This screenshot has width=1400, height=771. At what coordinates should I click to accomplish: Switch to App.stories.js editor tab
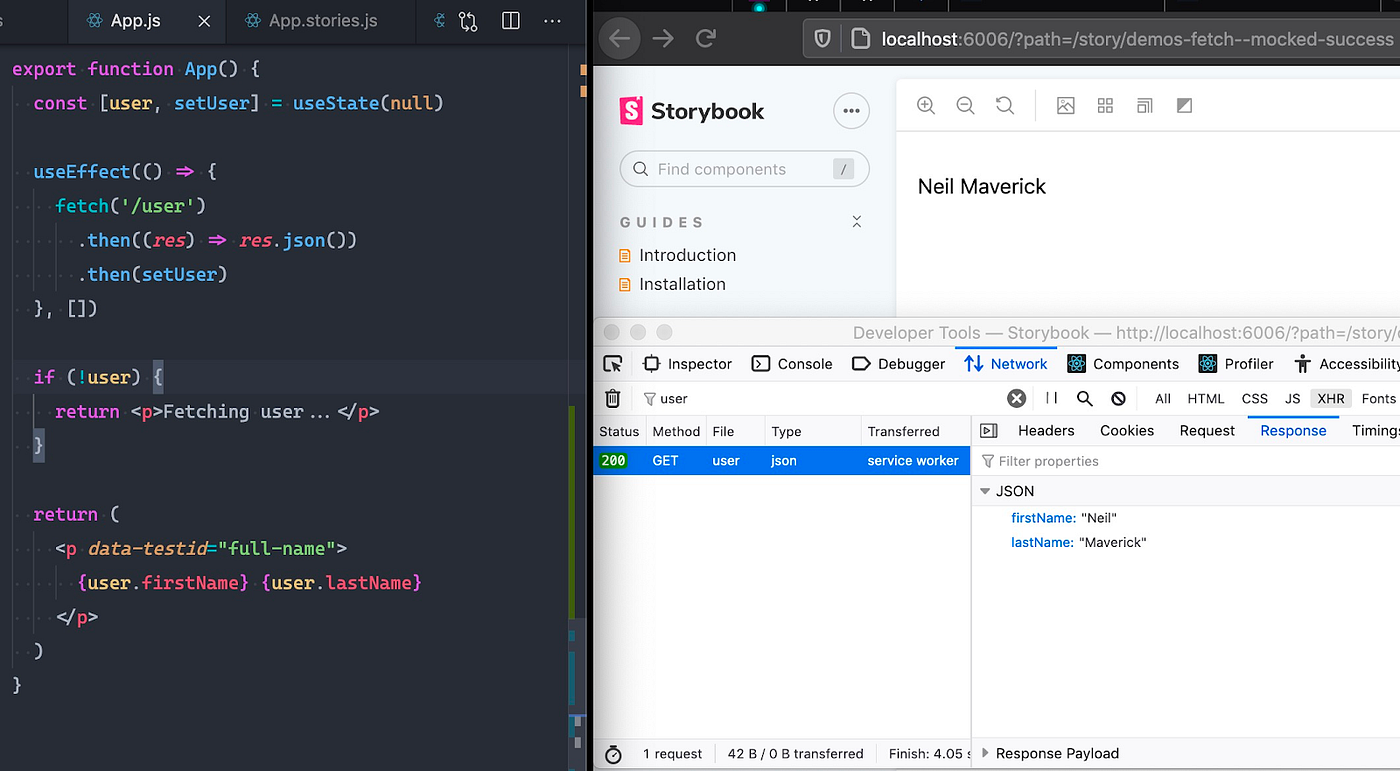pos(311,21)
